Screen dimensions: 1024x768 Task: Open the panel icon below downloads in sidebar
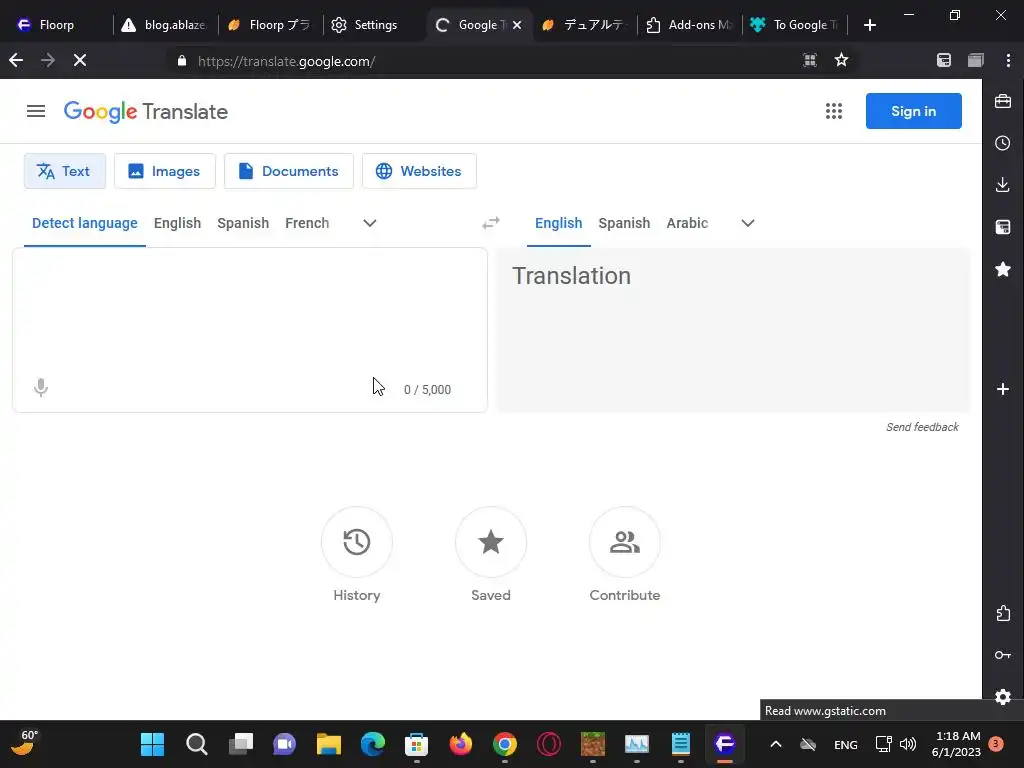click(1003, 227)
